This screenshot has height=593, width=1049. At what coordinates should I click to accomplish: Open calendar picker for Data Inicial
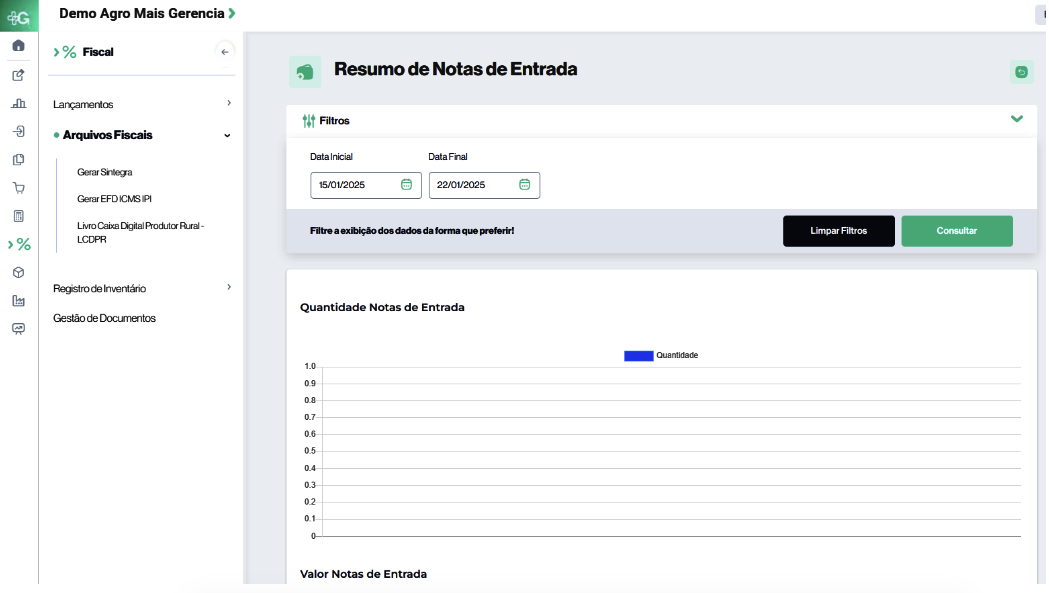click(406, 185)
